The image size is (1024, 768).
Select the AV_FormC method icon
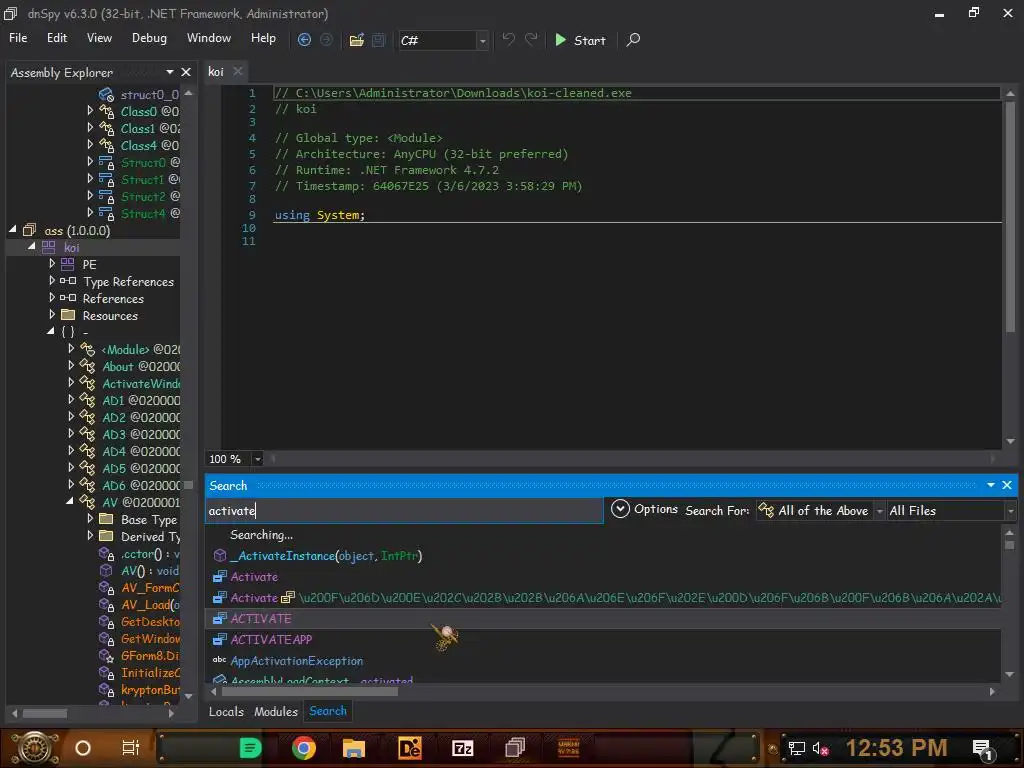(x=106, y=587)
